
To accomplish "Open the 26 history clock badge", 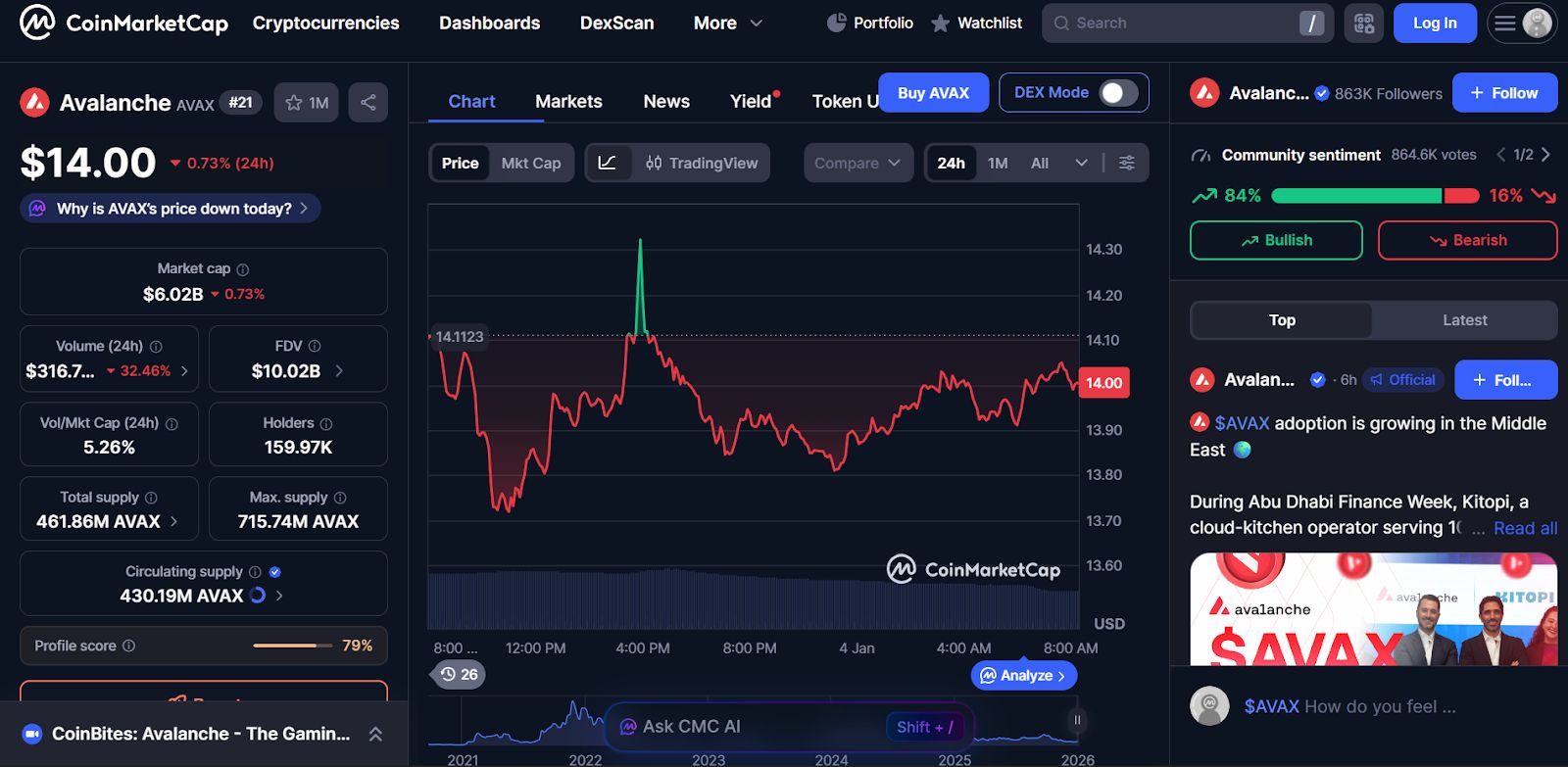I will pyautogui.click(x=459, y=674).
